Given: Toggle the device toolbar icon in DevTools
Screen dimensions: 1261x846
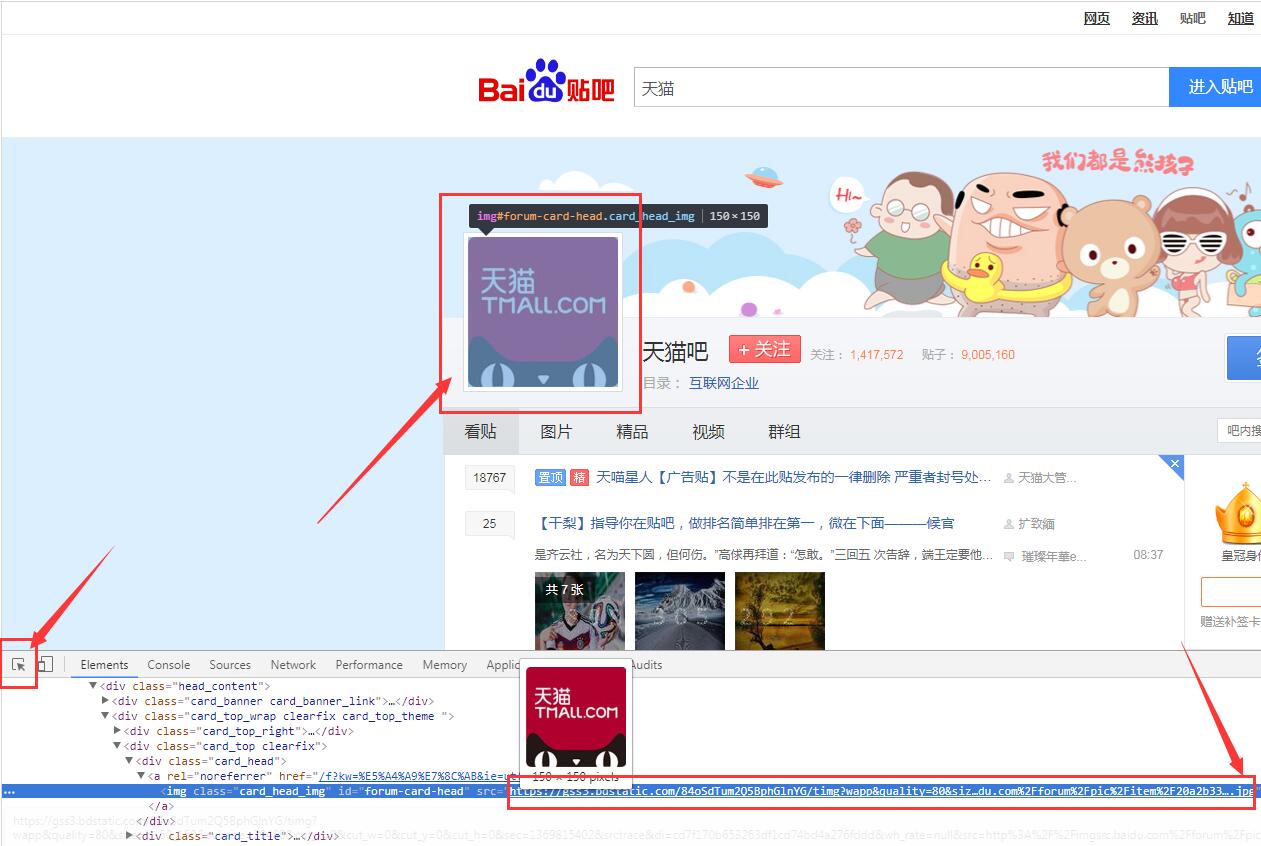Looking at the screenshot, I should click(x=45, y=665).
